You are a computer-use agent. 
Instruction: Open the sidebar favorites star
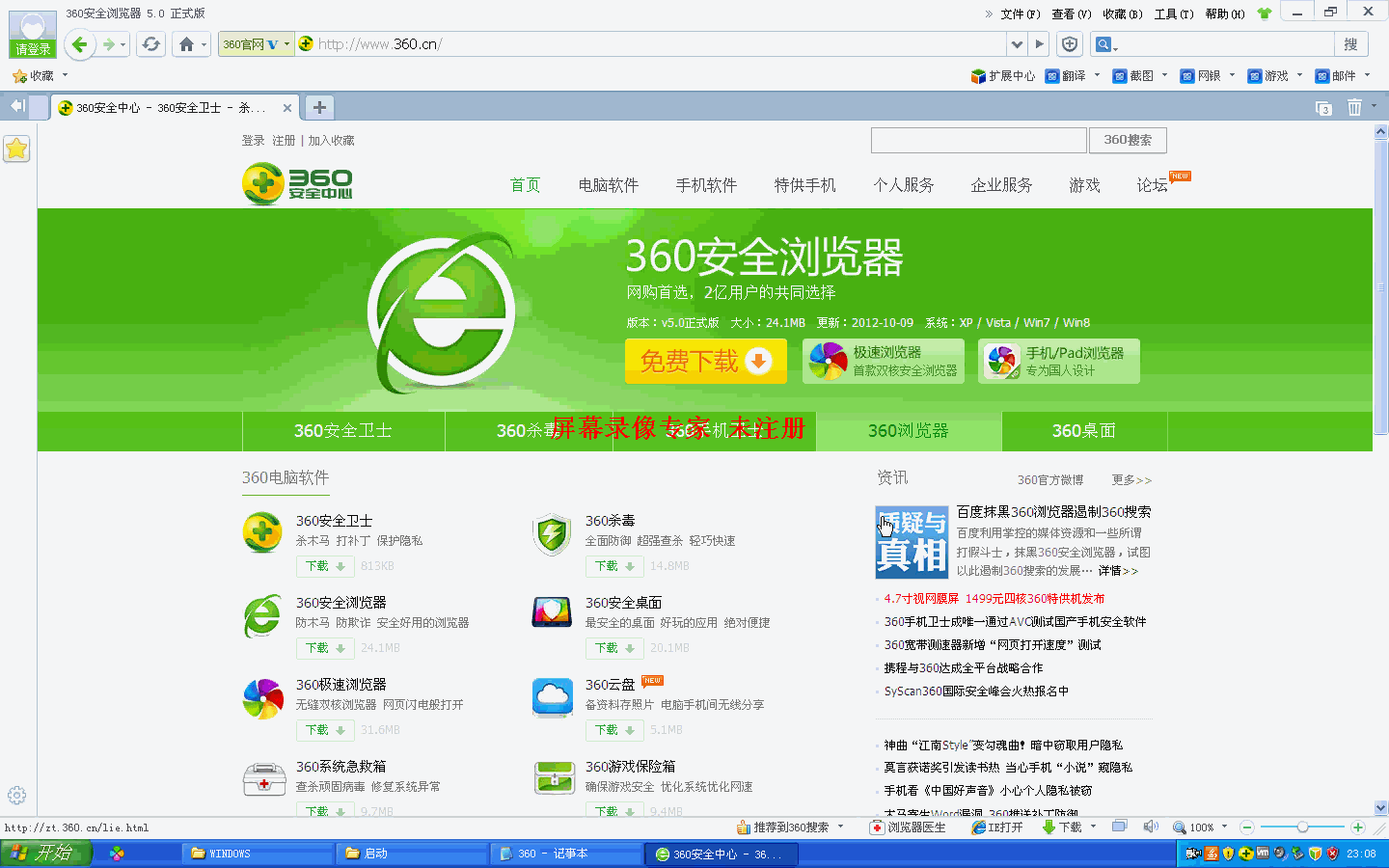click(x=17, y=148)
